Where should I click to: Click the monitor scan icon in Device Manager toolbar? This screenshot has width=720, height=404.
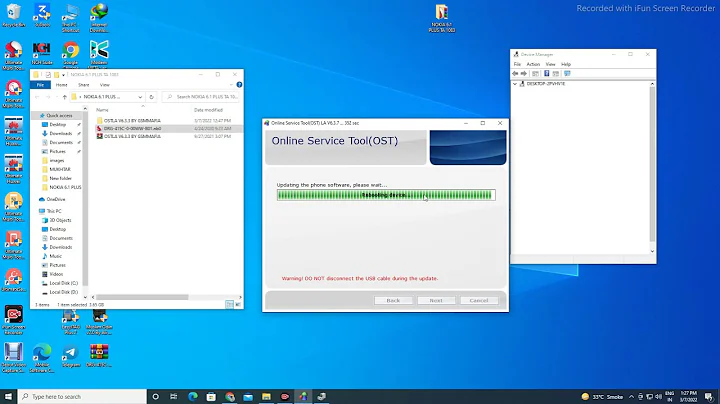(567, 73)
